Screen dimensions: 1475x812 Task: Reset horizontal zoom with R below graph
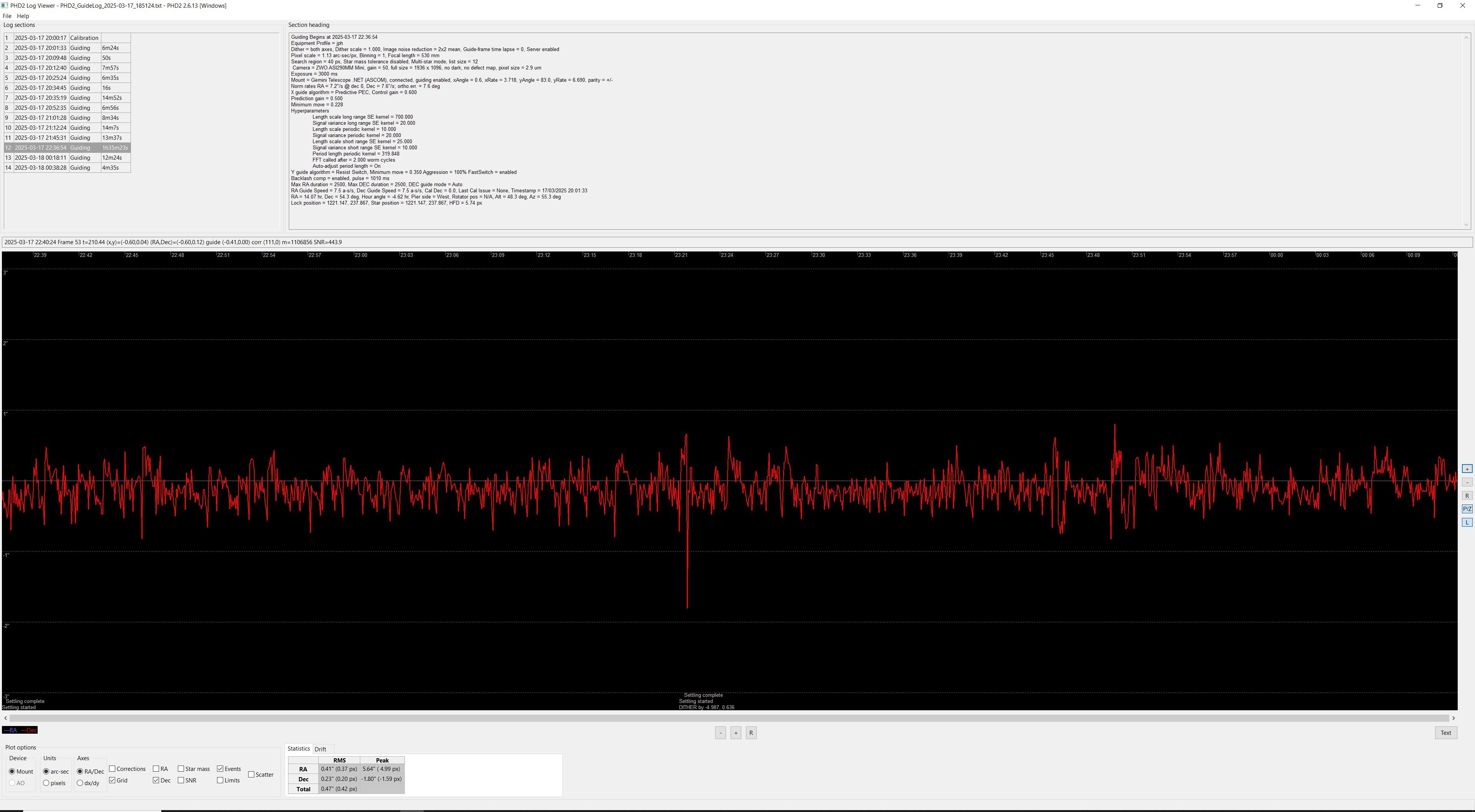[751, 733]
